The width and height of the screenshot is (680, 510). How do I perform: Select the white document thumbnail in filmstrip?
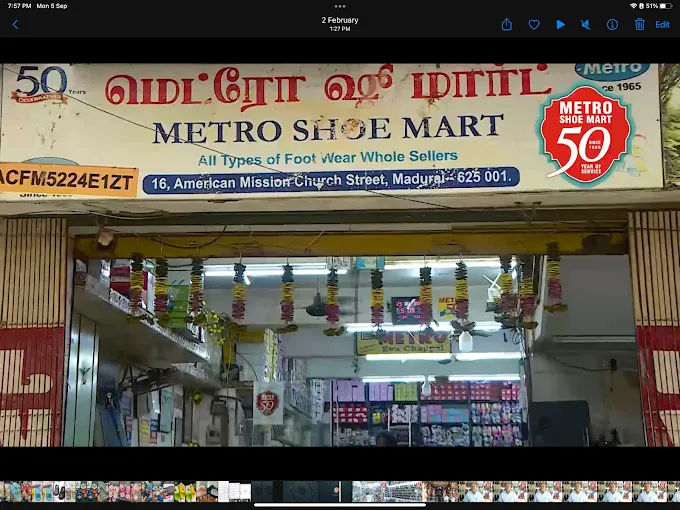pos(234,491)
